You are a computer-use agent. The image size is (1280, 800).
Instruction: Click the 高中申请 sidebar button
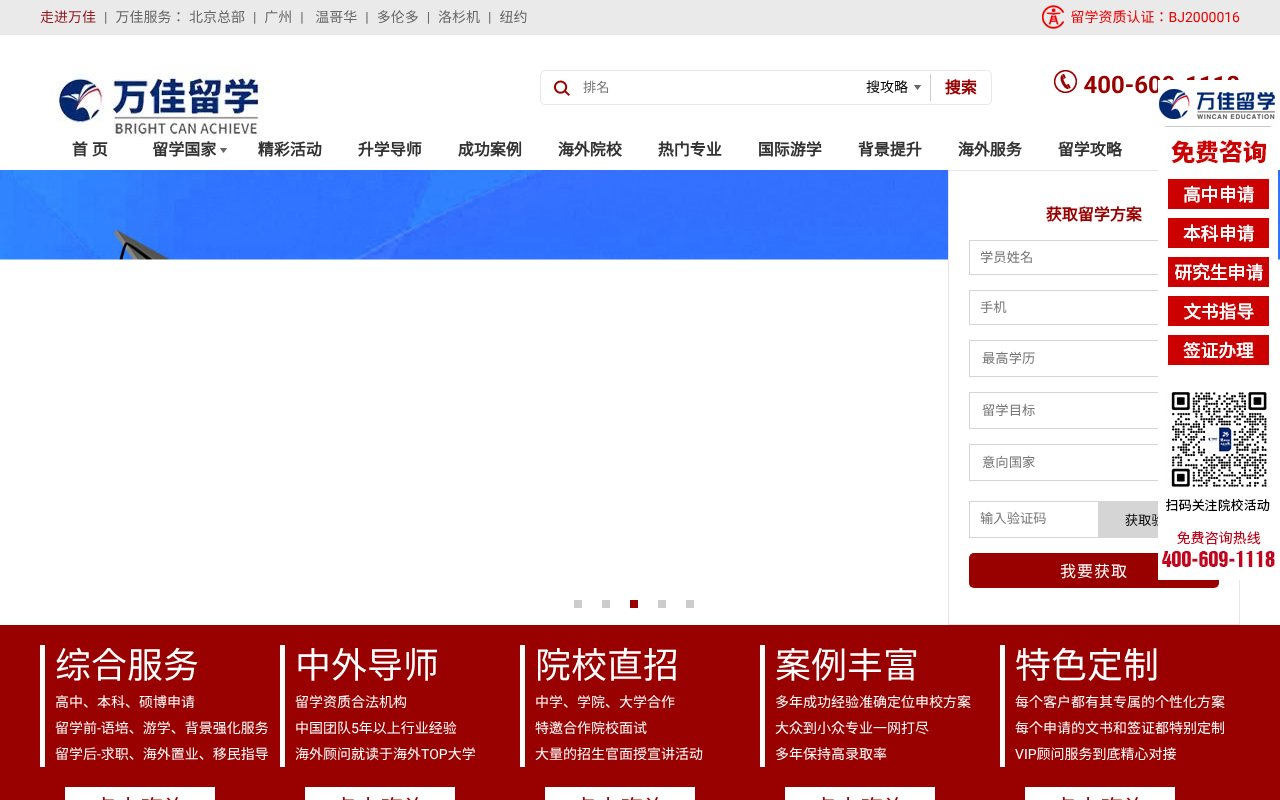pyautogui.click(x=1218, y=194)
